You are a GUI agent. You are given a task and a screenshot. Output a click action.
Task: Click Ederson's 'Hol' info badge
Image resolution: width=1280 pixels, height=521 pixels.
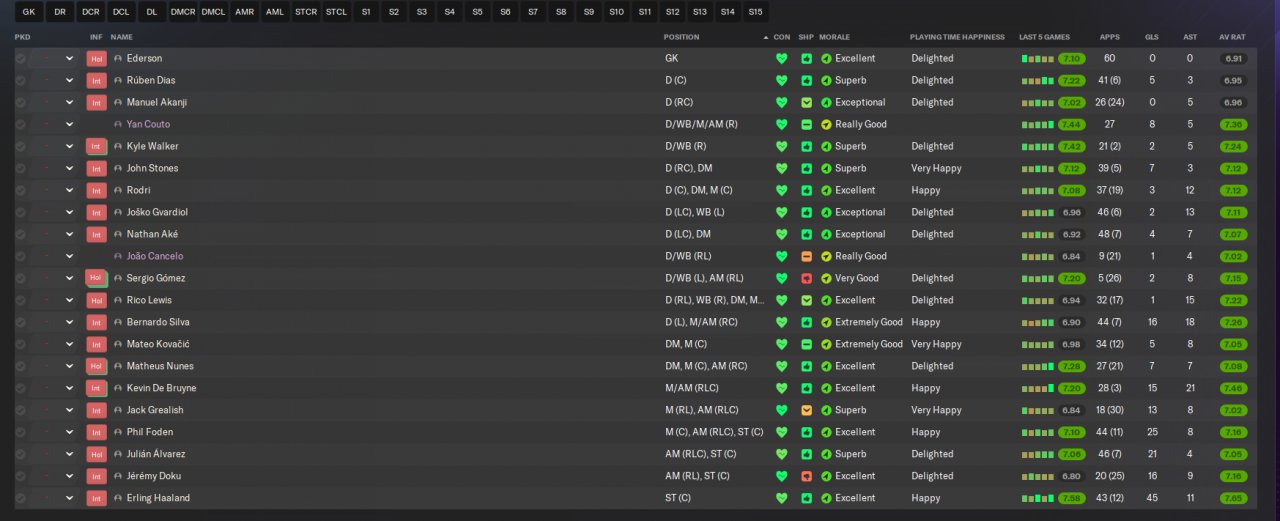click(x=96, y=58)
